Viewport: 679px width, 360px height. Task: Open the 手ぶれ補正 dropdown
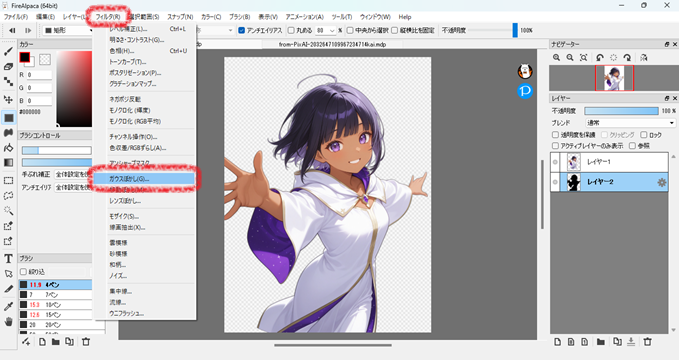tap(73, 174)
